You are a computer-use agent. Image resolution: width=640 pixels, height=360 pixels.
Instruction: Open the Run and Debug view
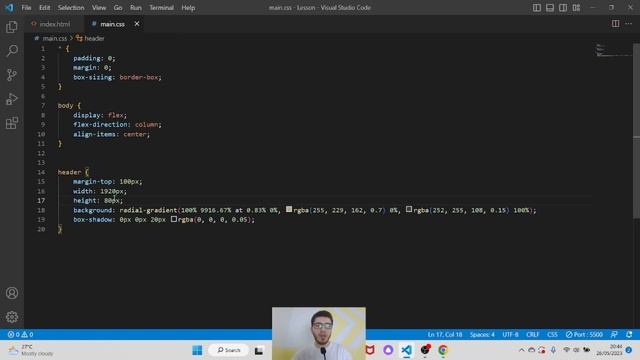coord(12,99)
